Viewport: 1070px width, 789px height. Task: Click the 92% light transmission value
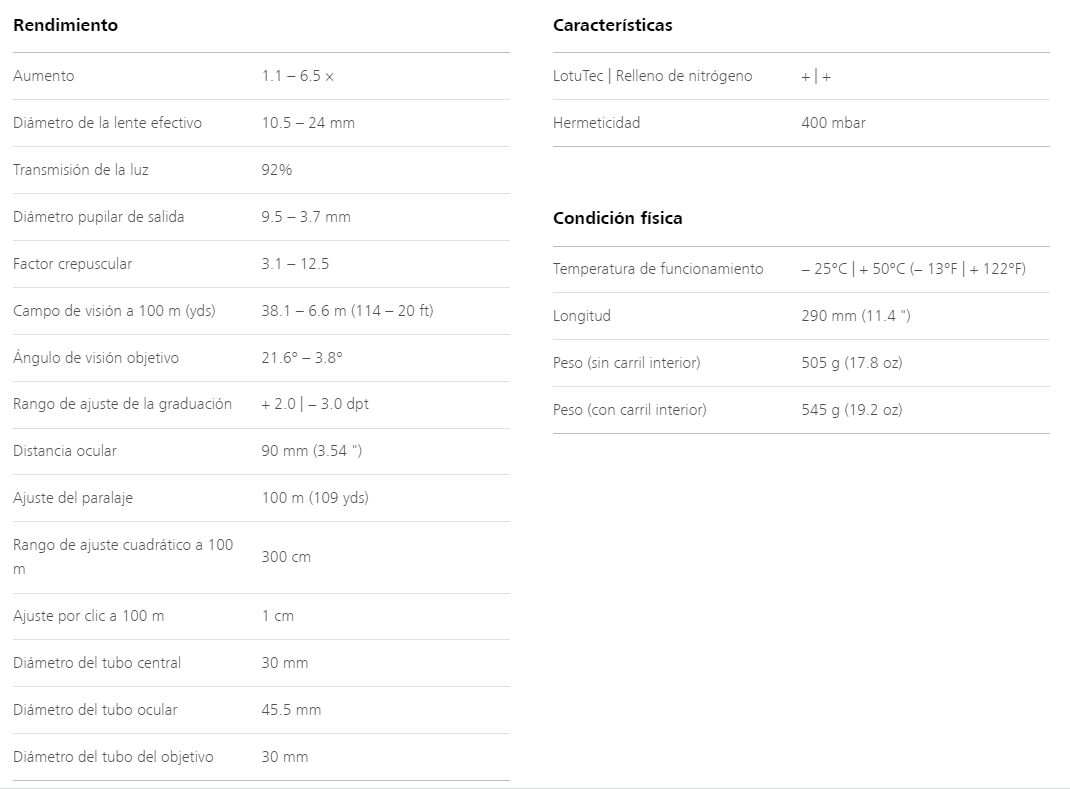click(276, 170)
